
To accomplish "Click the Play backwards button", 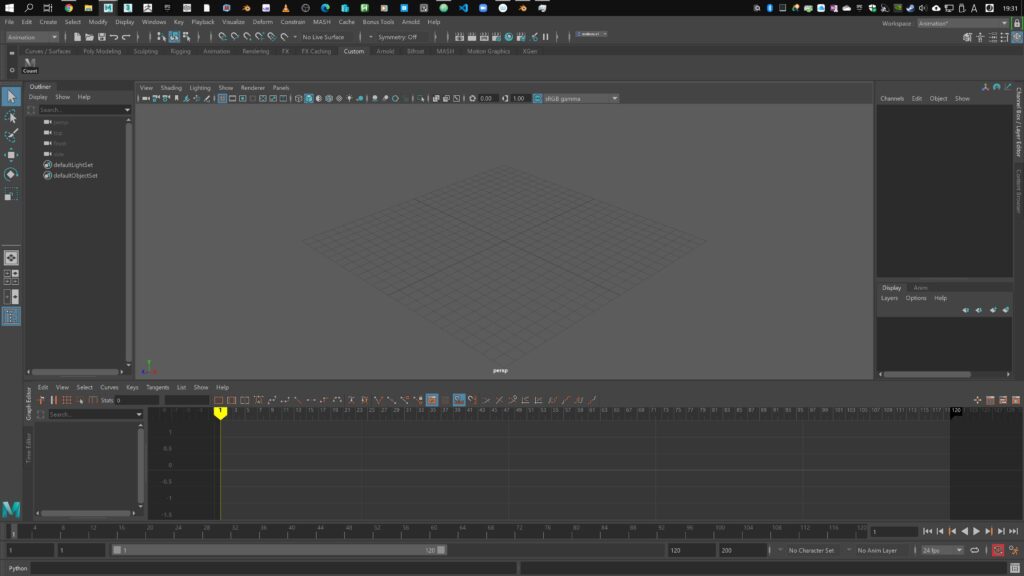I will tap(965, 532).
